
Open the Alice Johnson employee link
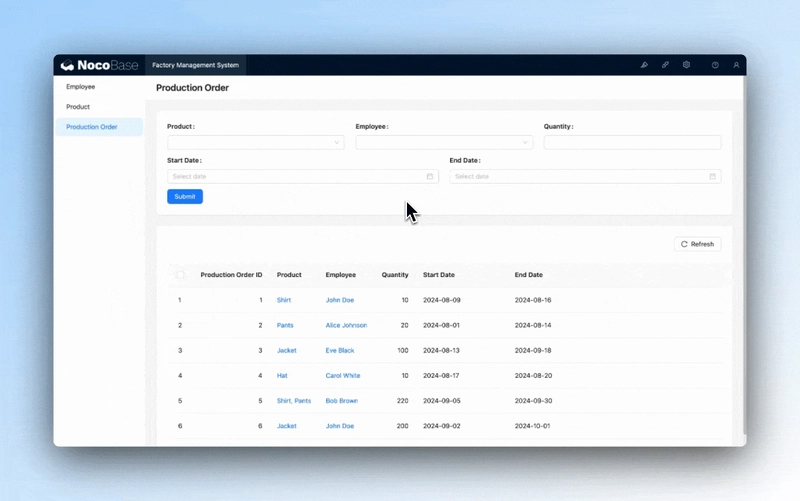pos(346,325)
